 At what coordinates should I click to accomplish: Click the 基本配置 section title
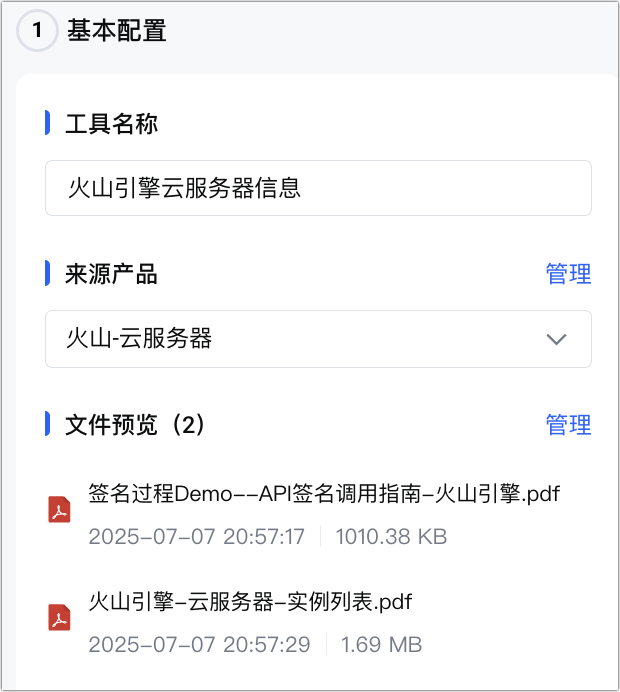coord(116,31)
